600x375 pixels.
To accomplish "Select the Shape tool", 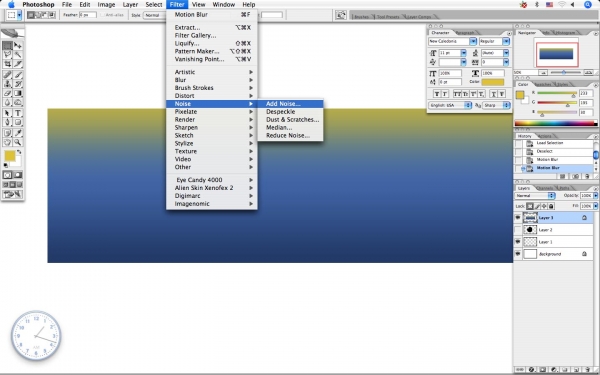I will pos(18,122).
